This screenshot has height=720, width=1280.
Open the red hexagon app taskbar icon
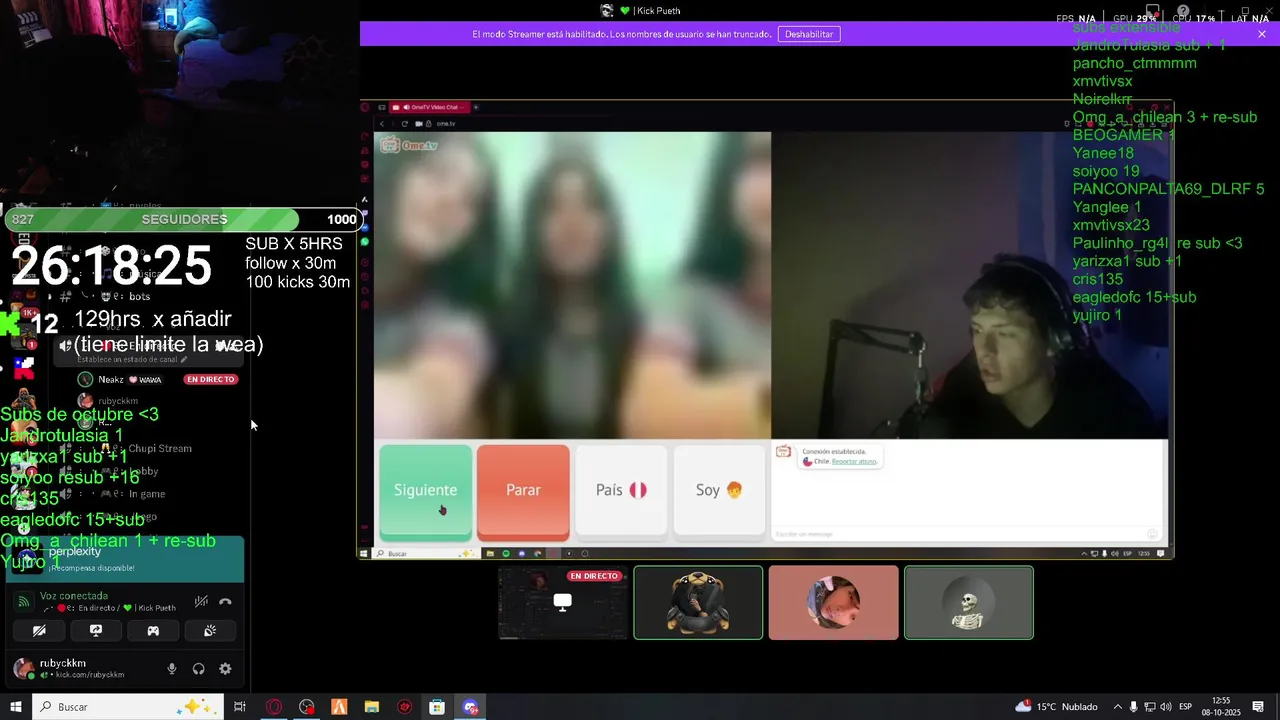click(x=405, y=707)
